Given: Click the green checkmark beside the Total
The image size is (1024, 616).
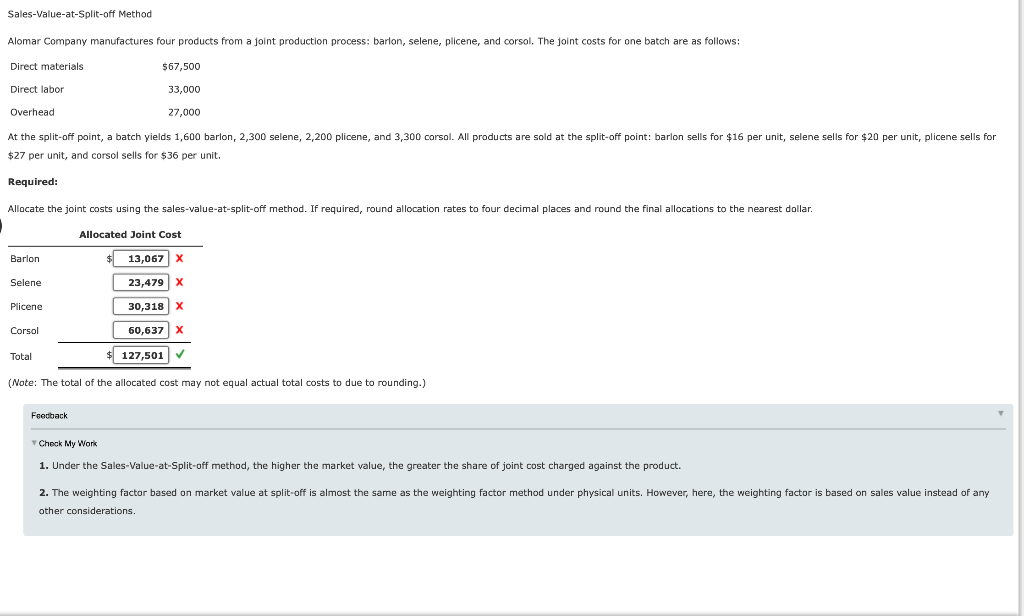Looking at the screenshot, I should pyautogui.click(x=179, y=355).
